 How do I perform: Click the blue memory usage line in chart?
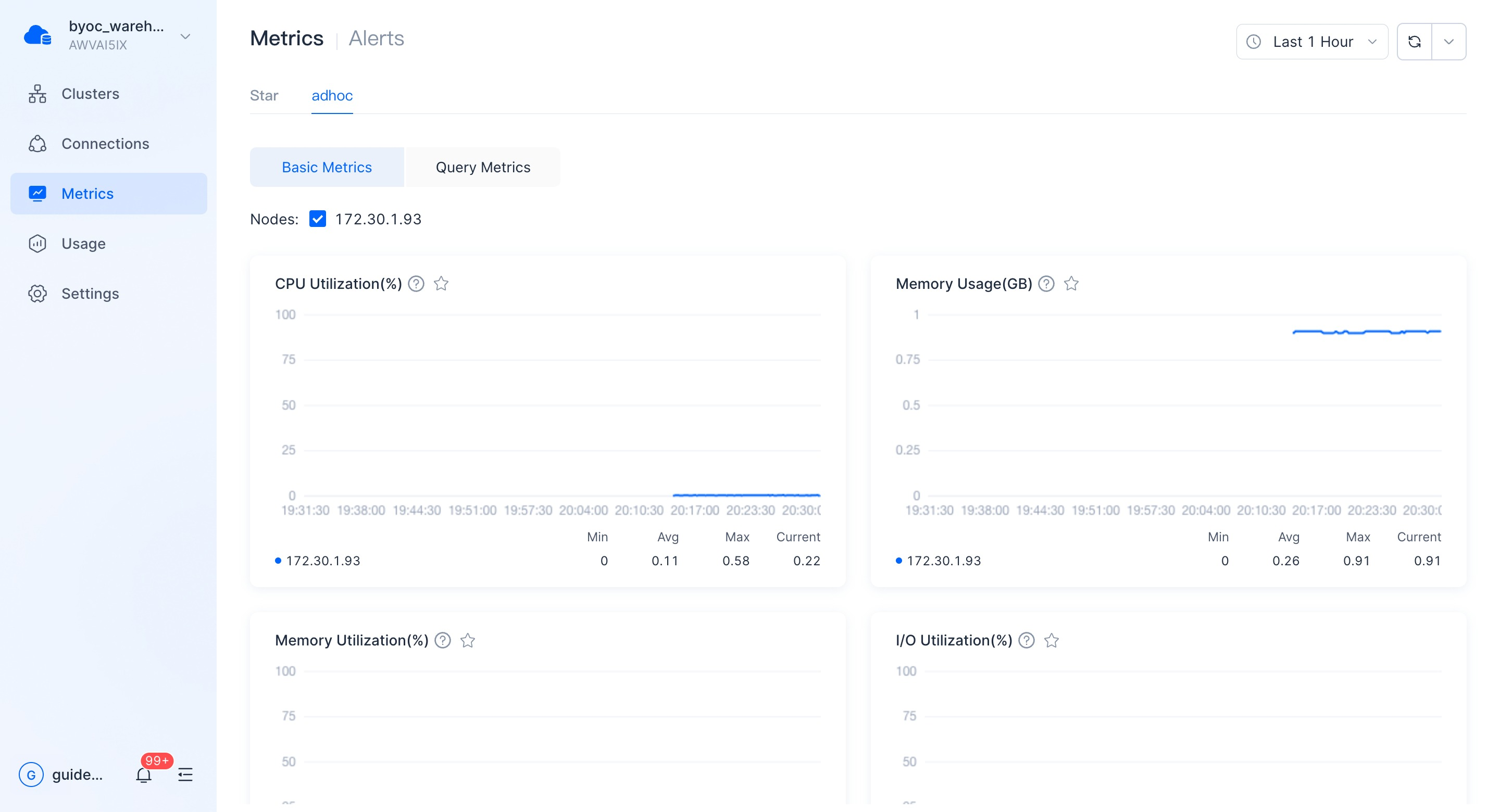(1367, 332)
